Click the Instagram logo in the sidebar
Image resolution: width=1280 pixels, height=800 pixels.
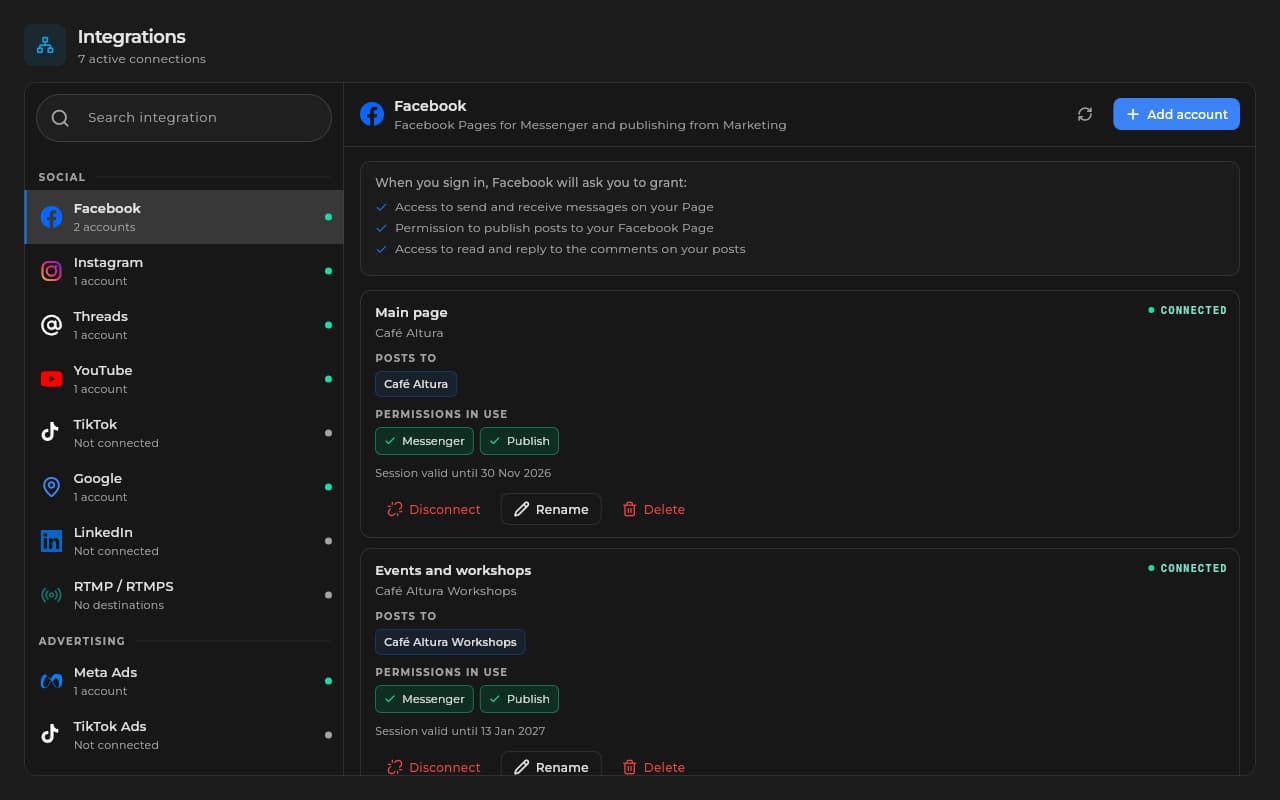click(x=51, y=271)
